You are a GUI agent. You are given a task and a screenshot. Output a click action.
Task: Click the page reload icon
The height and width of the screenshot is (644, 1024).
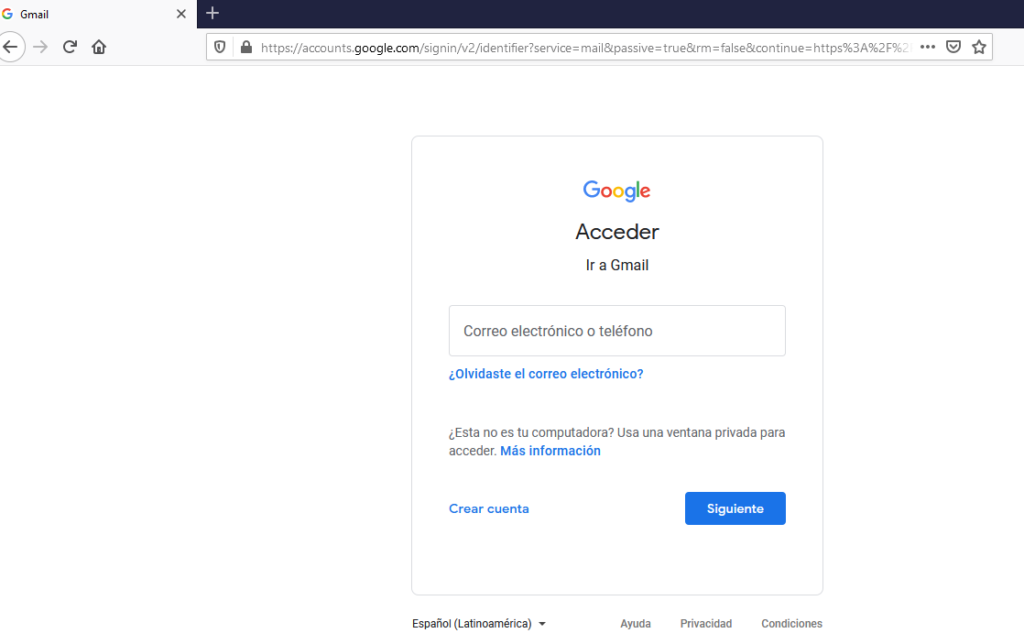point(69,46)
